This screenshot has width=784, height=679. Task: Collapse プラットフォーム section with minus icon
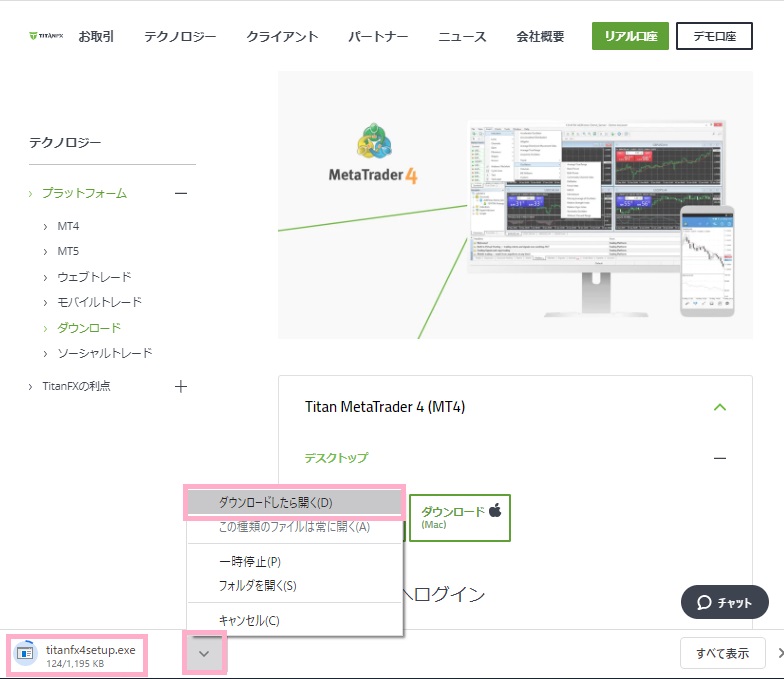point(181,194)
